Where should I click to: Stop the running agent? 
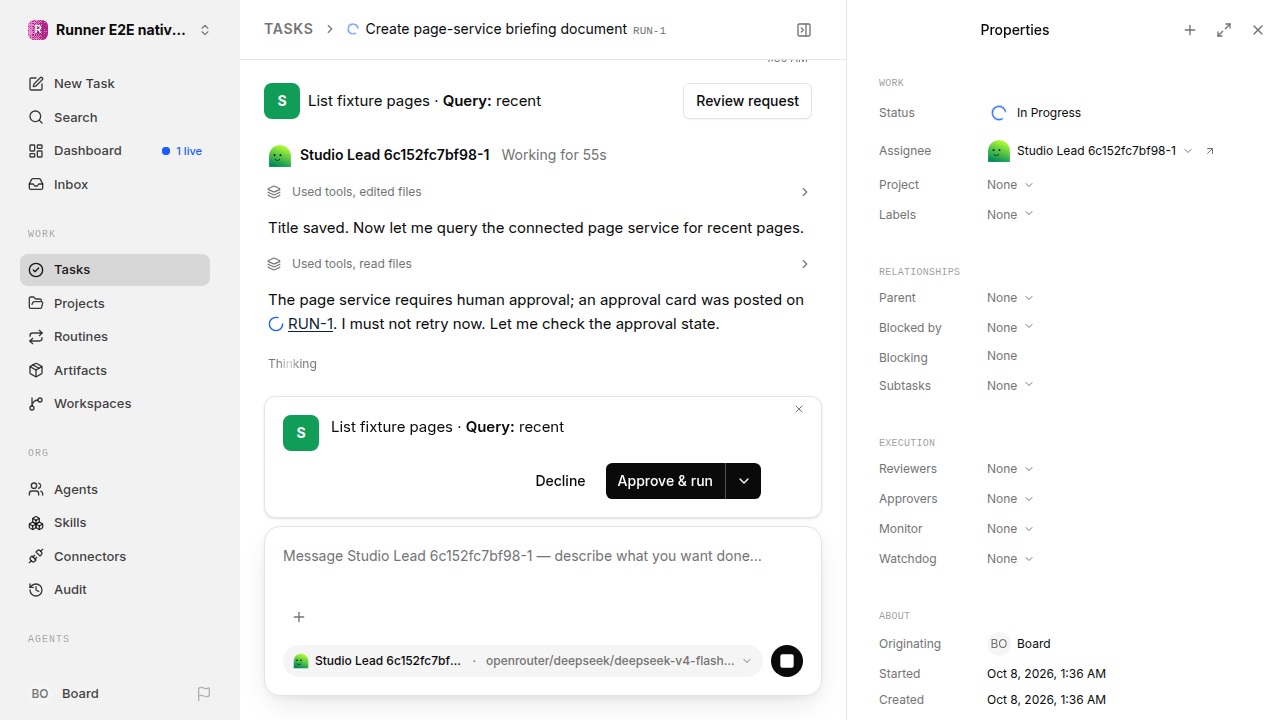[x=787, y=661]
